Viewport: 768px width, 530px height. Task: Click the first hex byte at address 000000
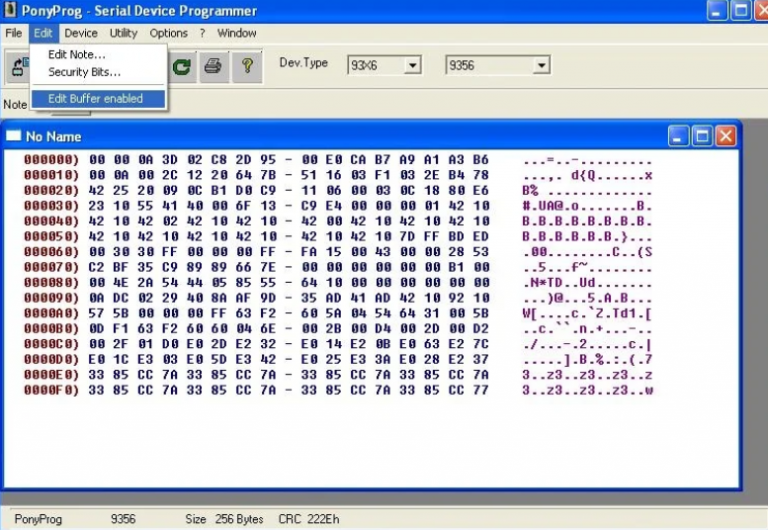96,159
